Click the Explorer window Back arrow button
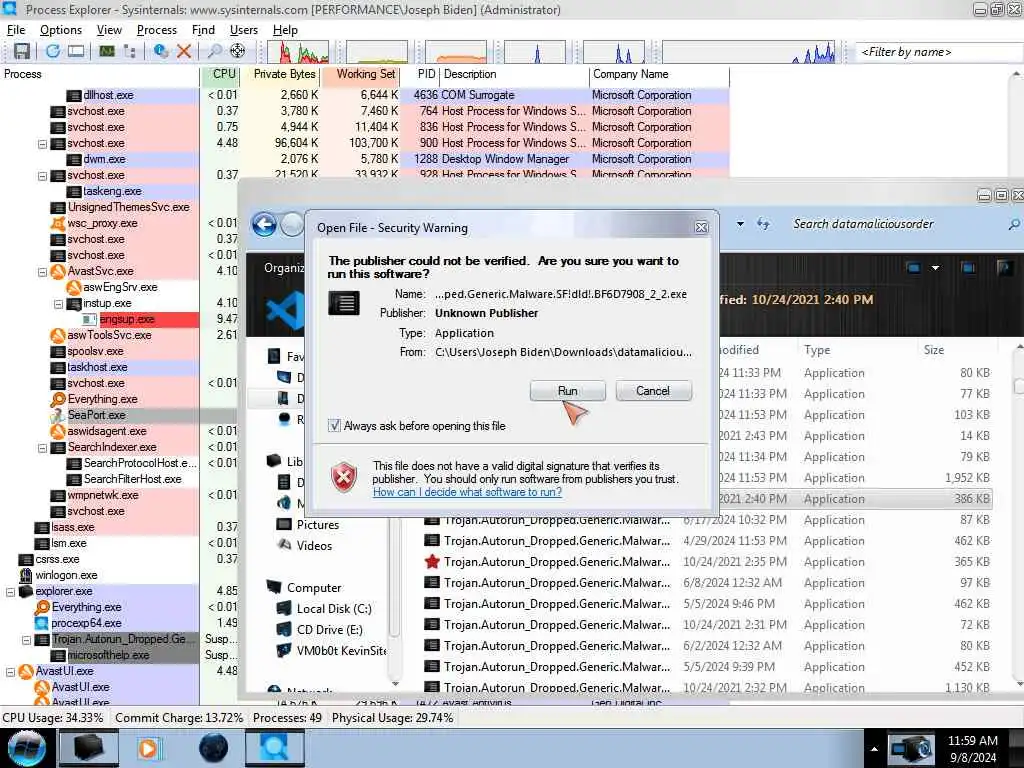 click(x=264, y=225)
